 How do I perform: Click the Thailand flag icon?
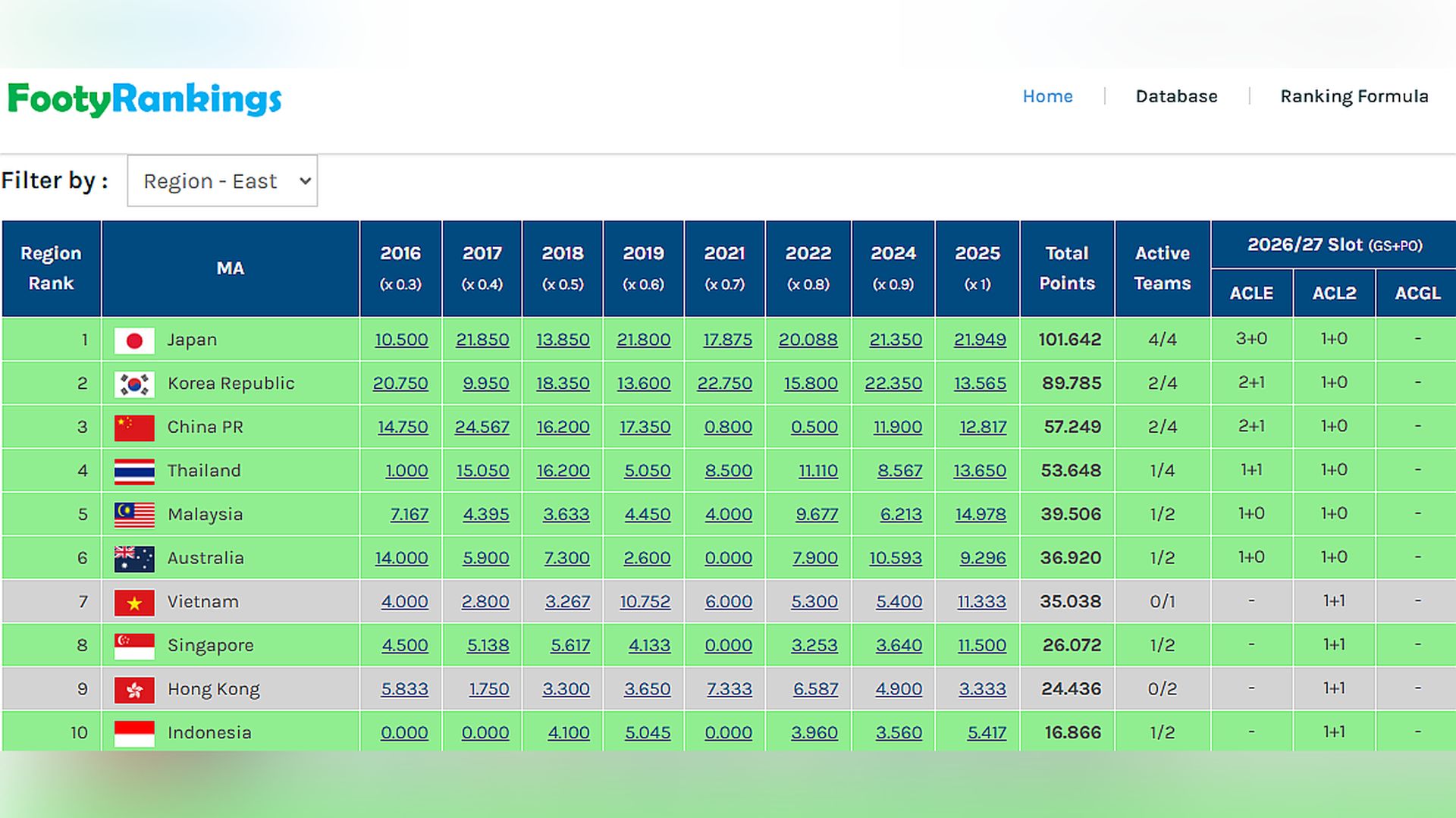[x=134, y=472]
